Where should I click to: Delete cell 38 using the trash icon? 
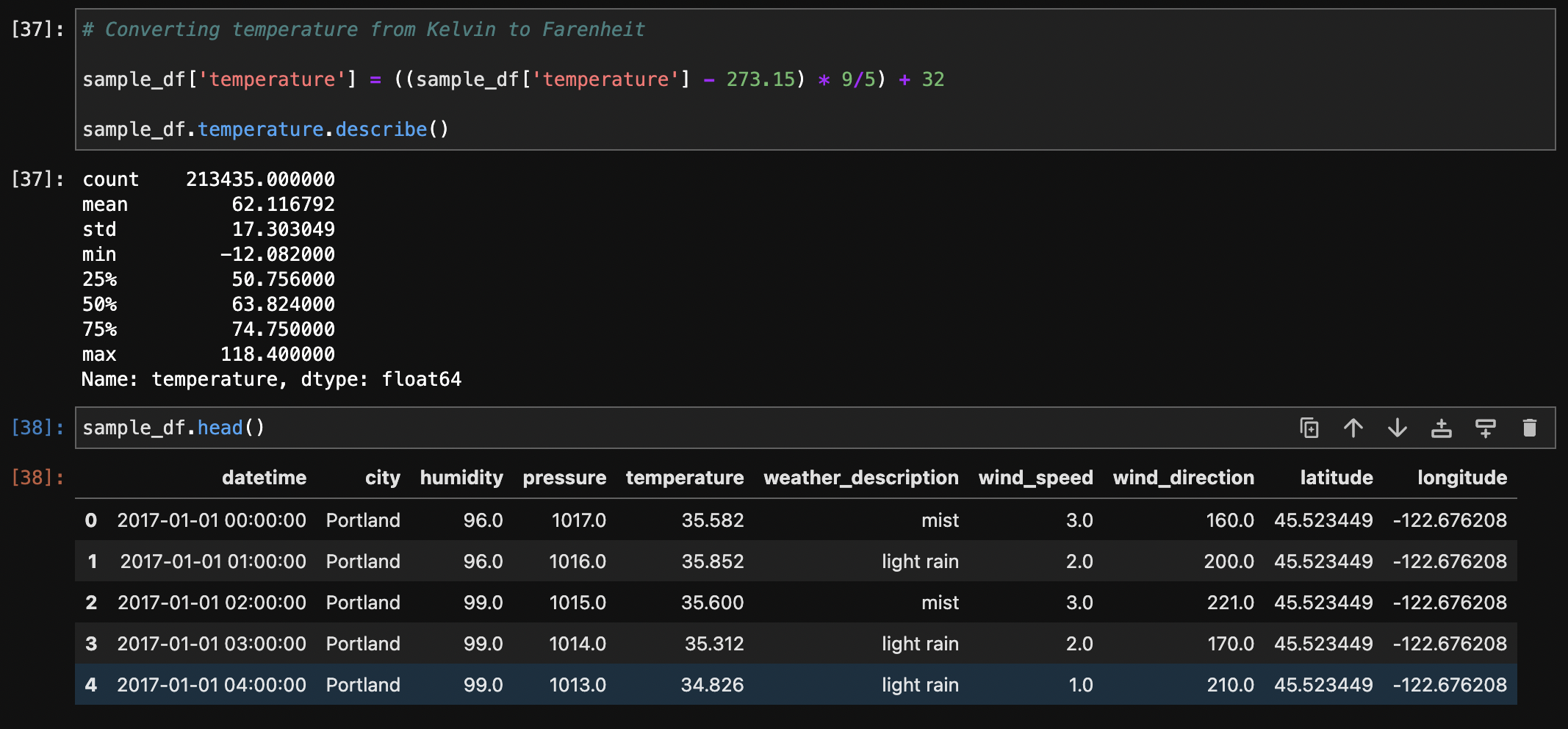(1530, 428)
